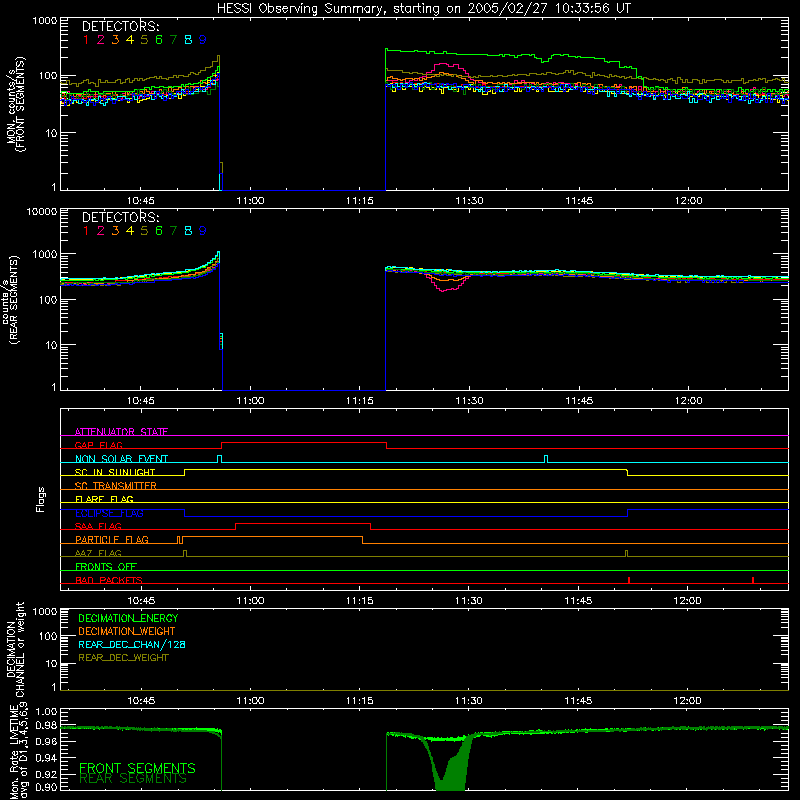Click the FRONTS_OFF flag label
Viewport: 800px width, 800px height.
[106, 566]
